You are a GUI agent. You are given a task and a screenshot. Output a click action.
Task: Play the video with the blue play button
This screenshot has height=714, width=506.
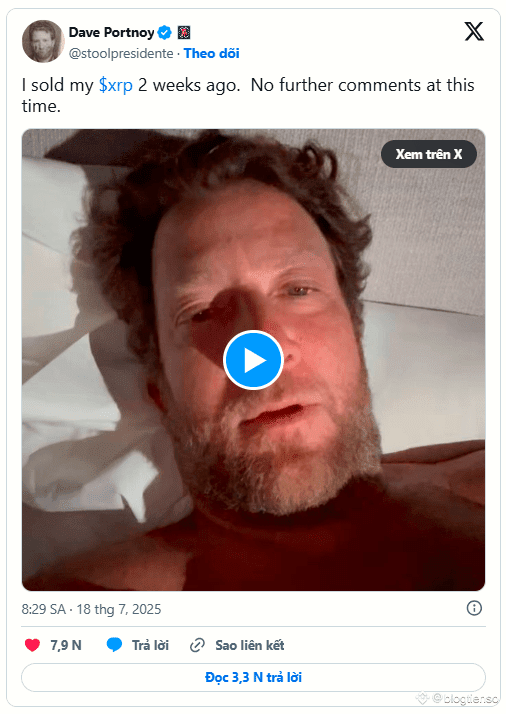[254, 360]
